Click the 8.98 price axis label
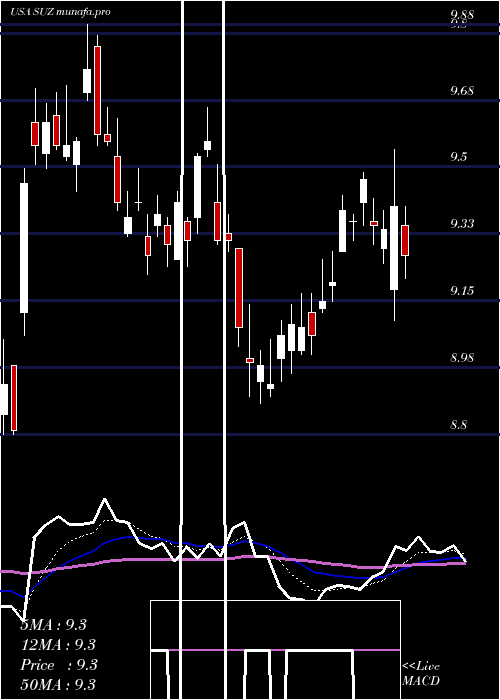Screen dimensions: 500x700 (x=462, y=358)
